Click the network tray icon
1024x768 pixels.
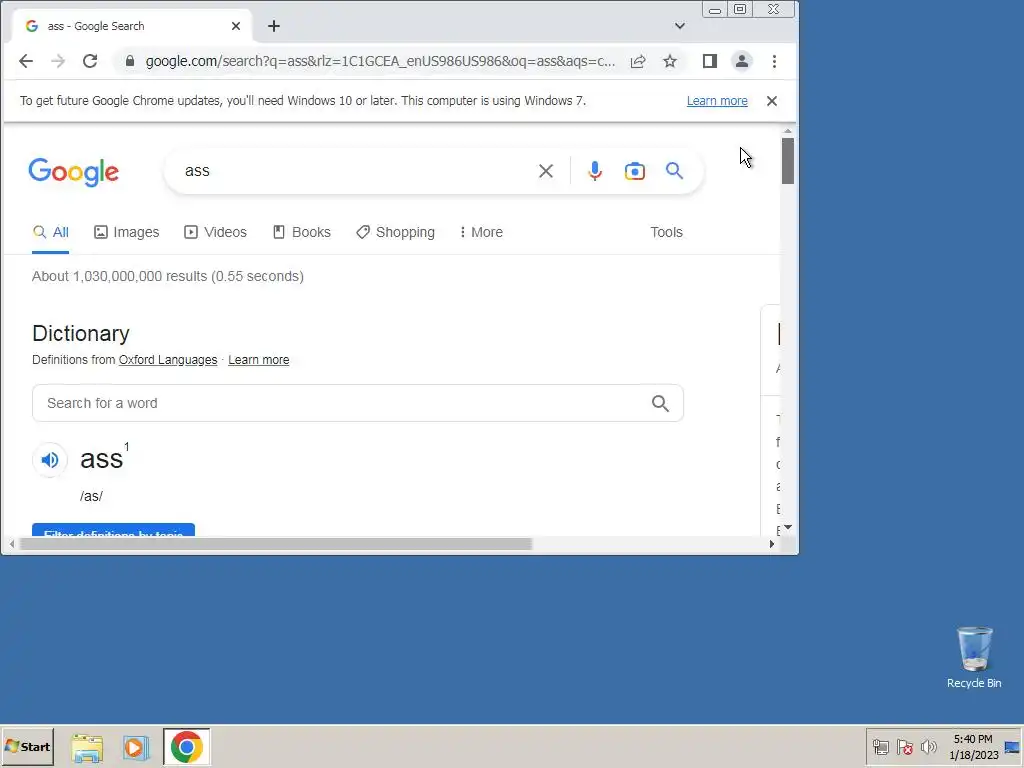(x=881, y=747)
